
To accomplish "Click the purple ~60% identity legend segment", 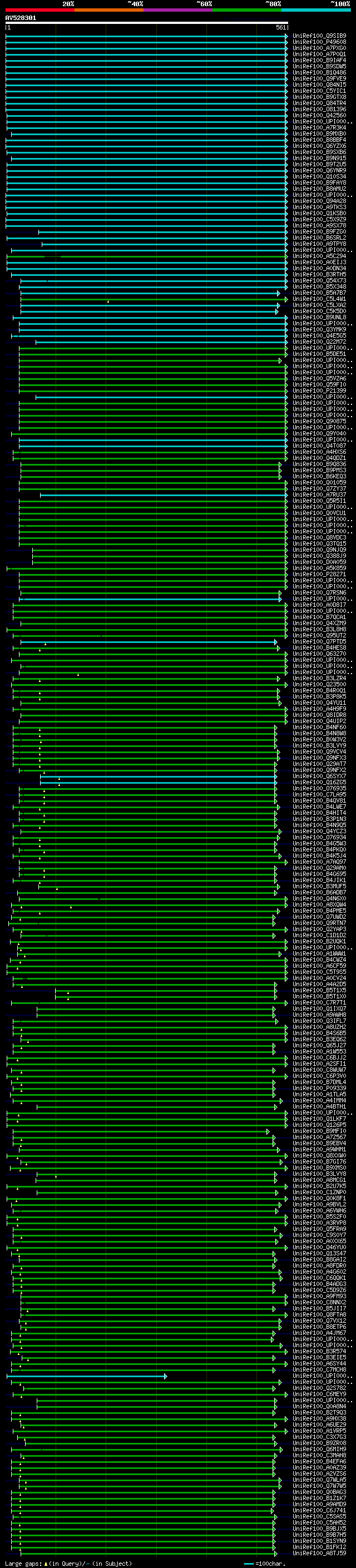I will point(179,10).
